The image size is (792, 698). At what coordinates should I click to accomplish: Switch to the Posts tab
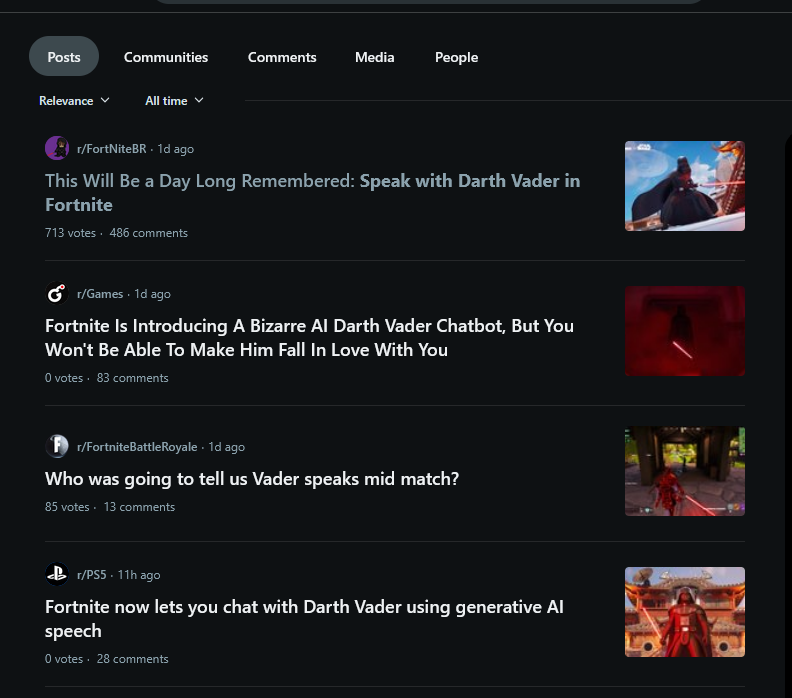tap(64, 57)
